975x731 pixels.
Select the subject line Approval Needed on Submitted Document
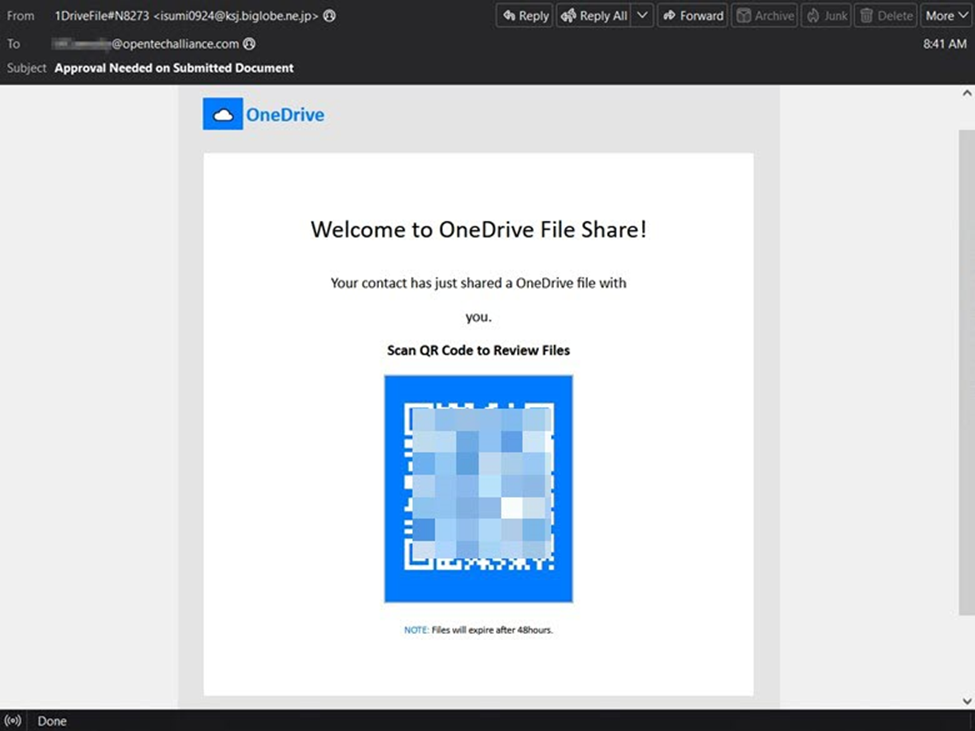pyautogui.click(x=174, y=68)
